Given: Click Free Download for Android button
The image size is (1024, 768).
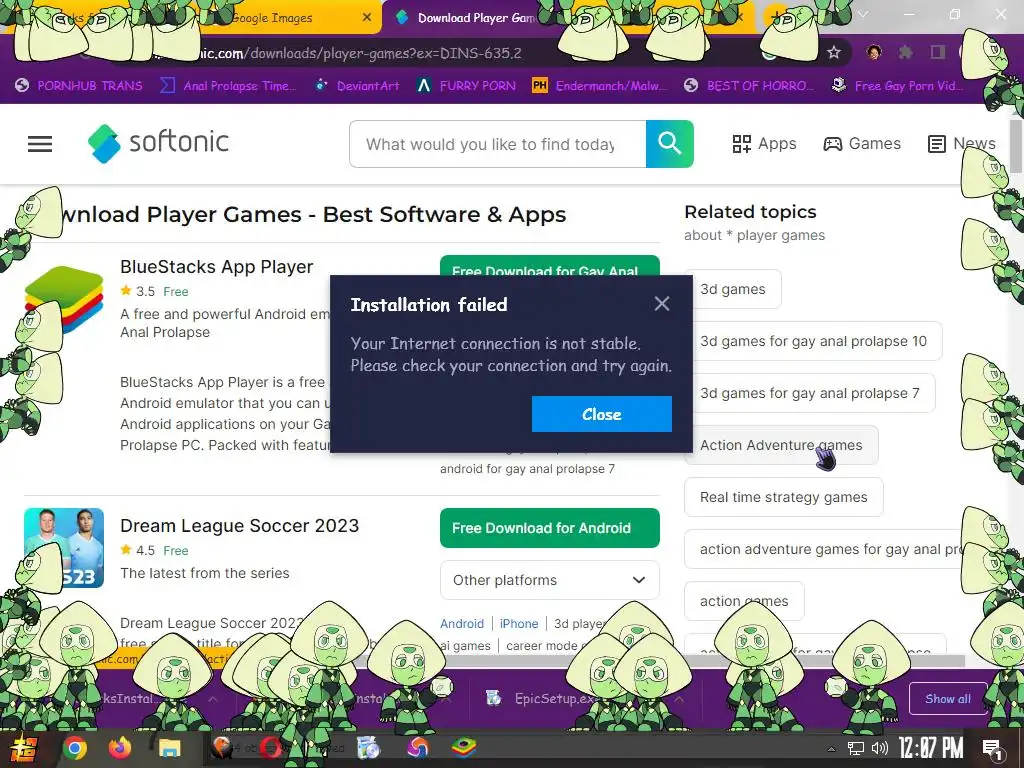Looking at the screenshot, I should (x=550, y=528).
